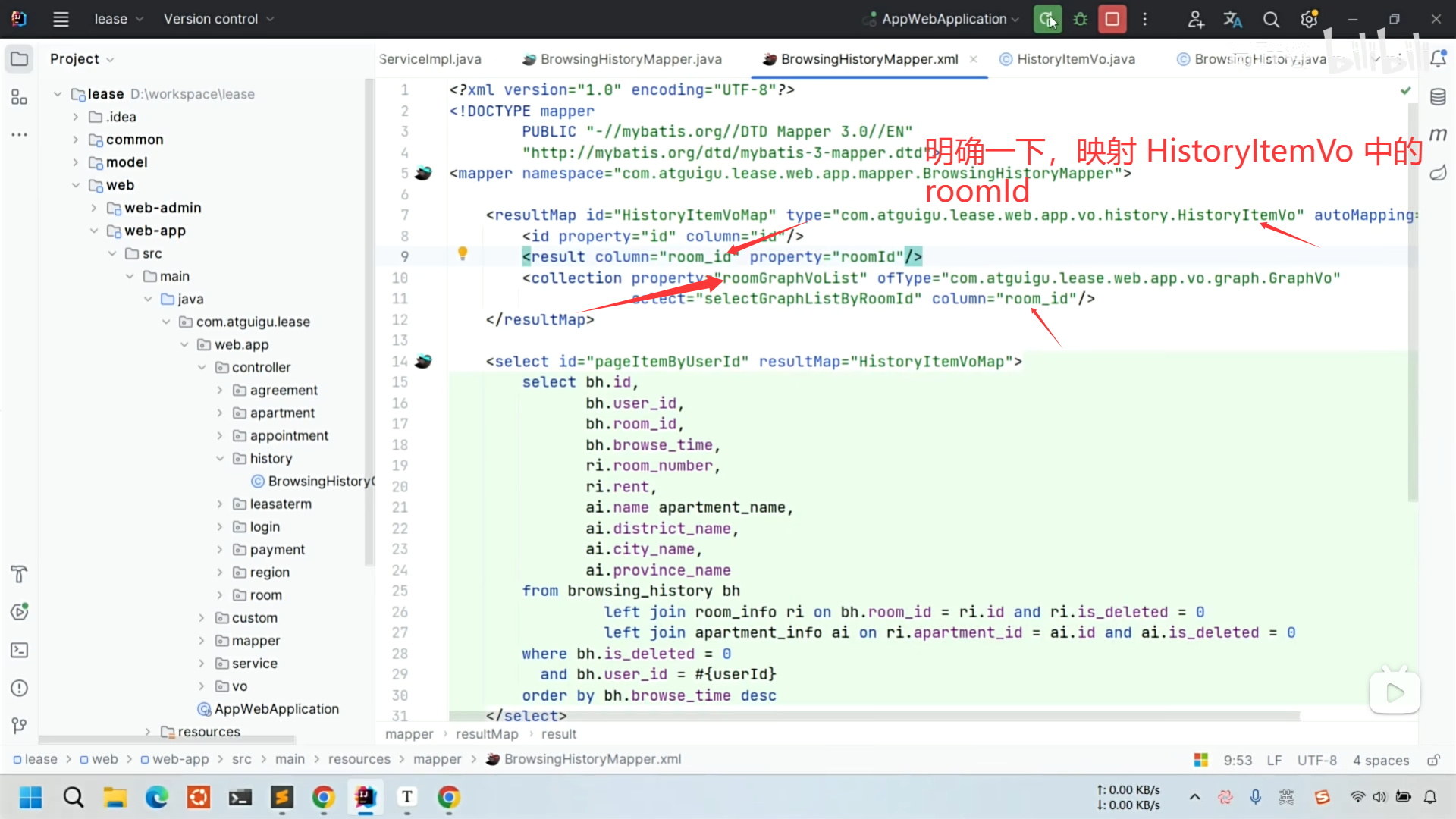Open the Database tool window
Viewport: 1456px width, 819px height.
1438,97
